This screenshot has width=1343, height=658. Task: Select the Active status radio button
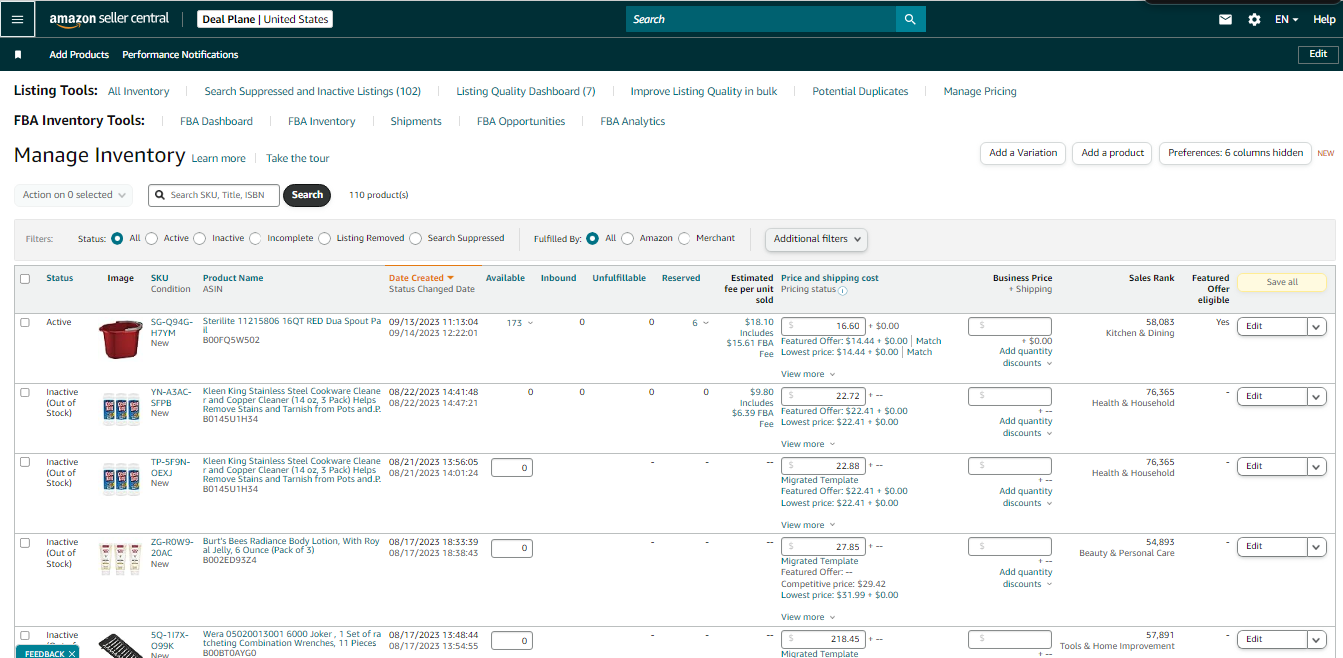pos(152,239)
